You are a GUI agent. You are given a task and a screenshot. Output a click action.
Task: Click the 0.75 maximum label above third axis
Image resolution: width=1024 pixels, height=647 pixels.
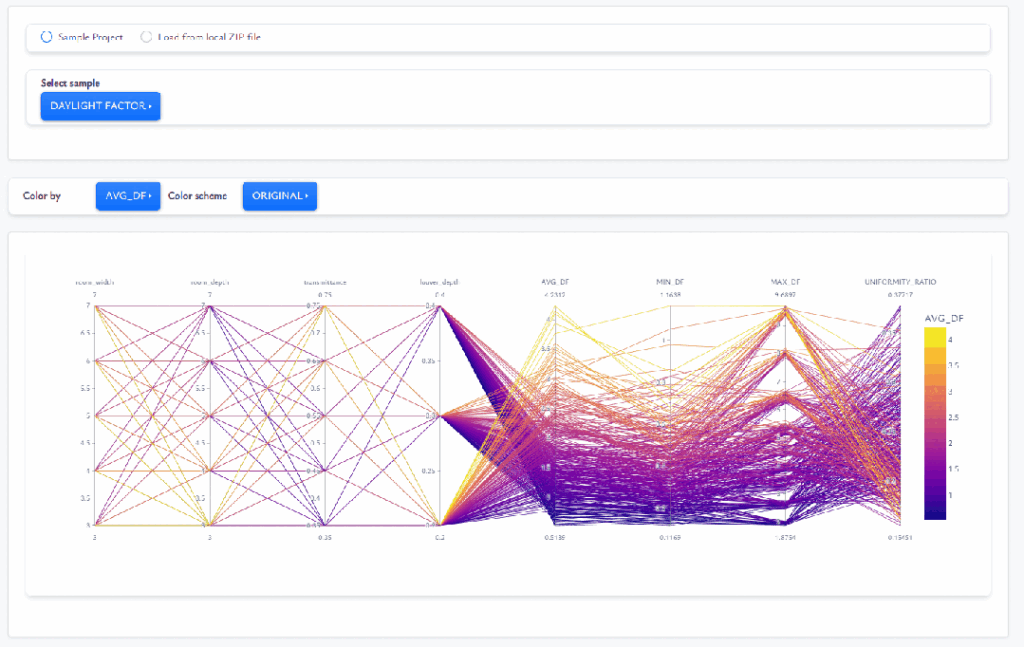[x=324, y=295]
